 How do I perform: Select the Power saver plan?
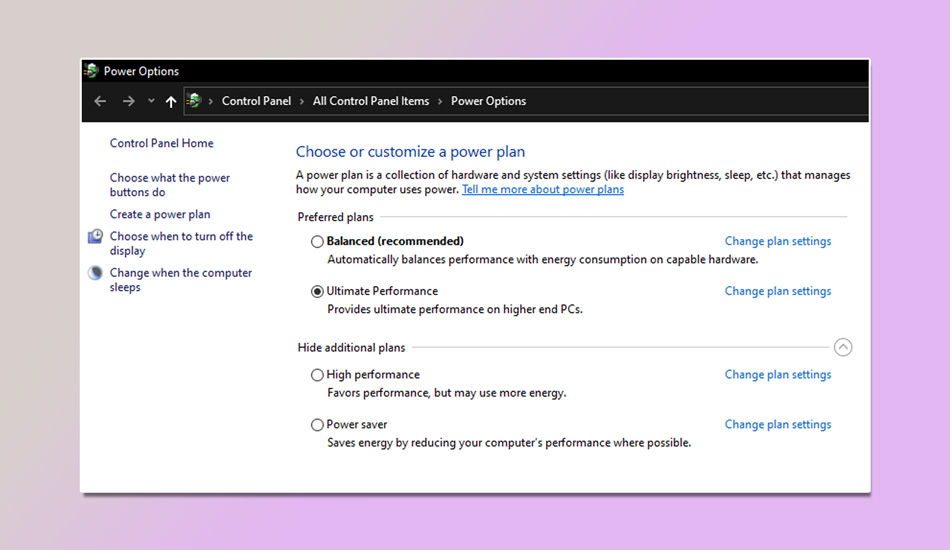[x=317, y=425]
